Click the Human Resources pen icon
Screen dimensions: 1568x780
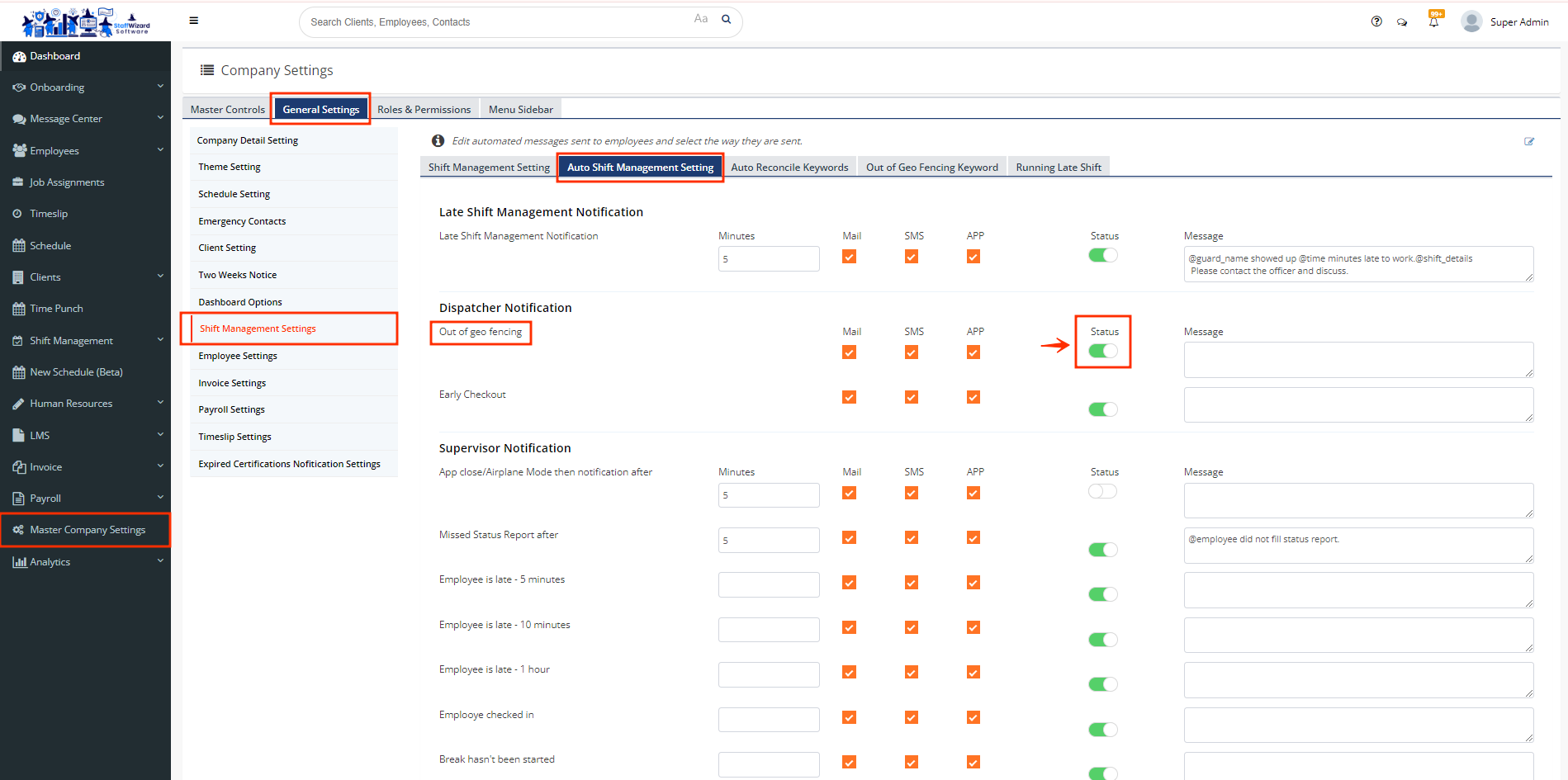point(18,404)
